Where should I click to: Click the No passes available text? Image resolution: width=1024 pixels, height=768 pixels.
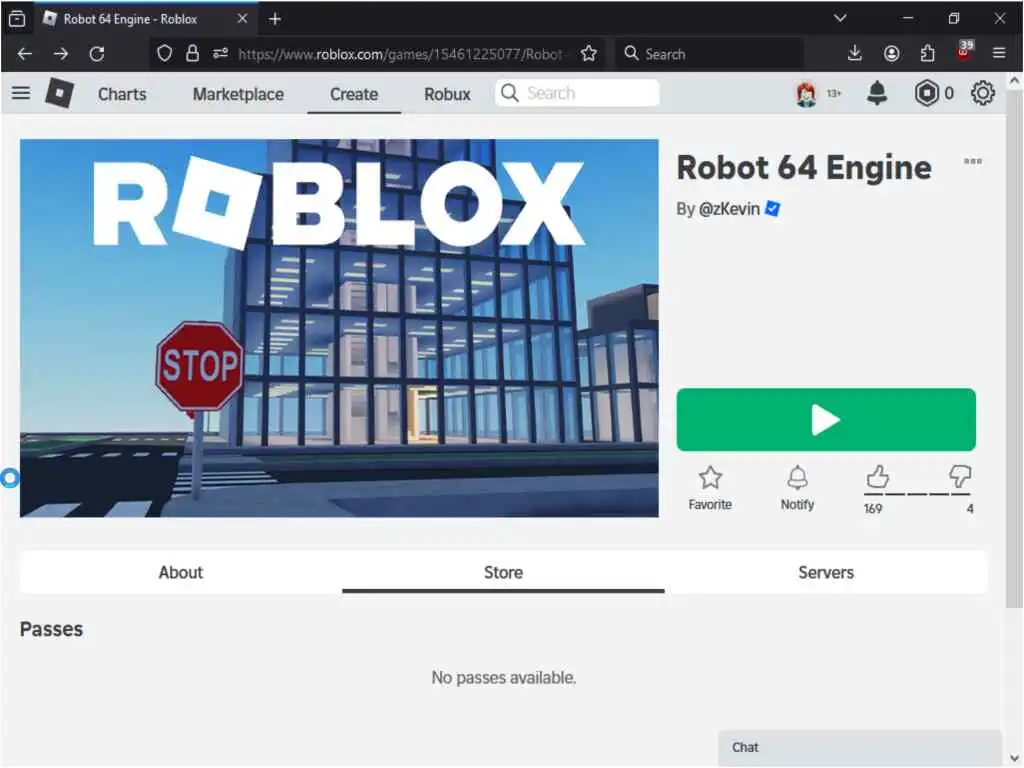(x=504, y=677)
